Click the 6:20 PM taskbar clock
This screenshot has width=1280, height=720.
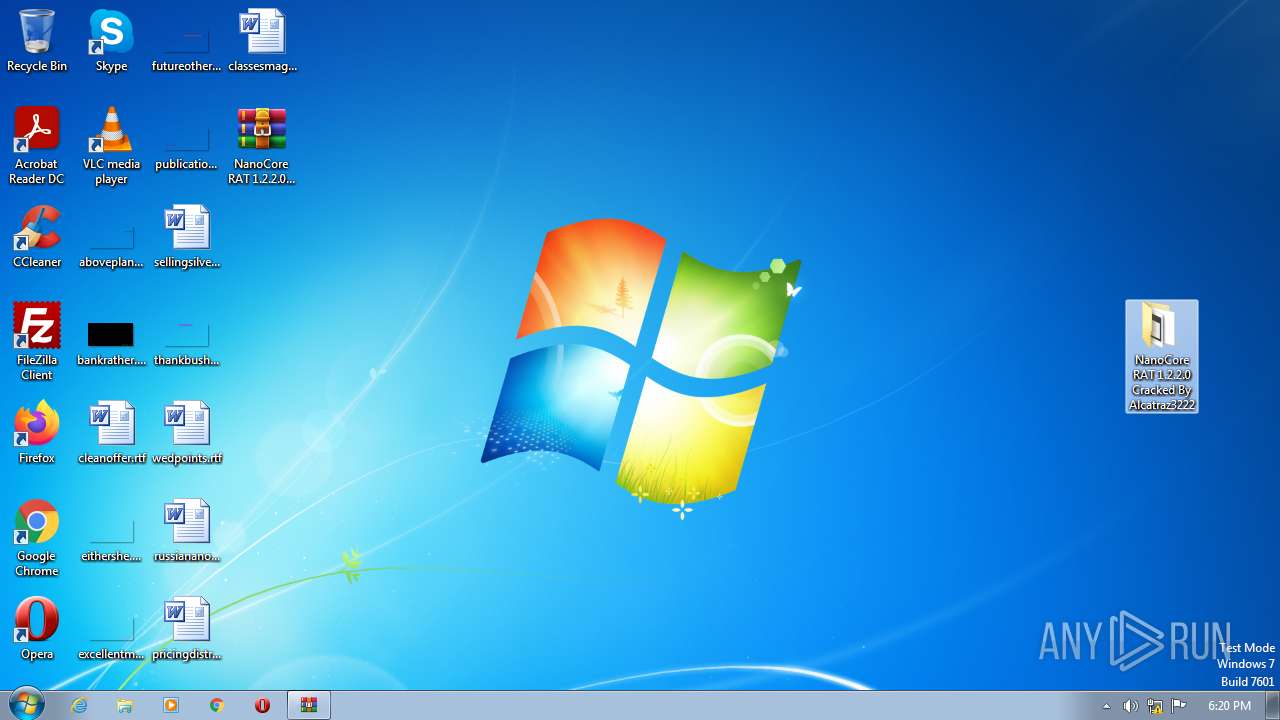click(1229, 706)
